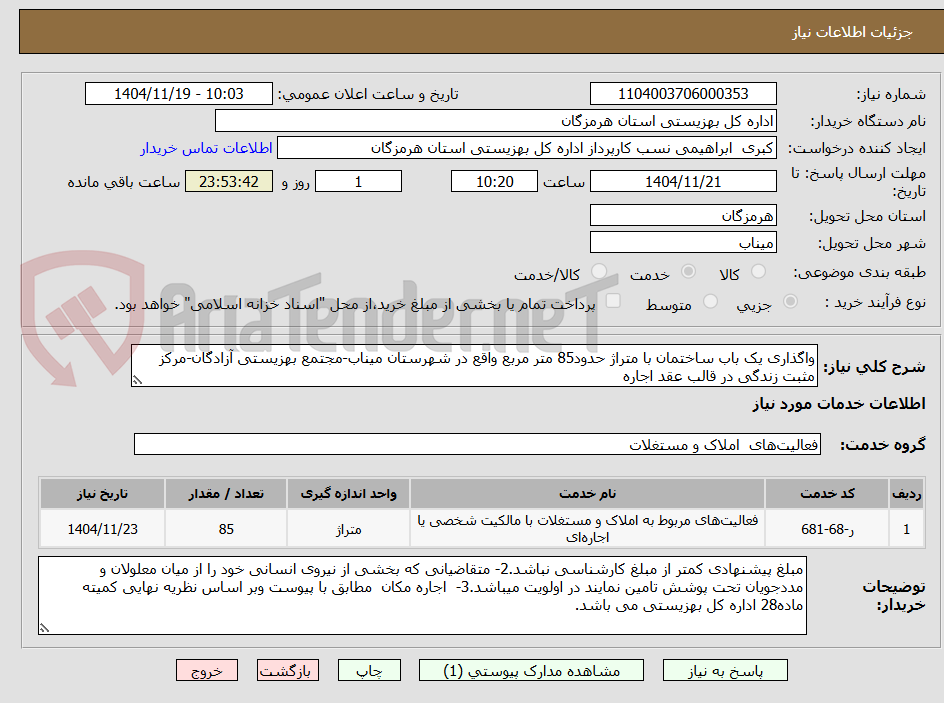Image resolution: width=944 pixels, height=703 pixels.
Task: Click the announcement date 1404/11/19 - 10:03 field
Action: point(179,94)
